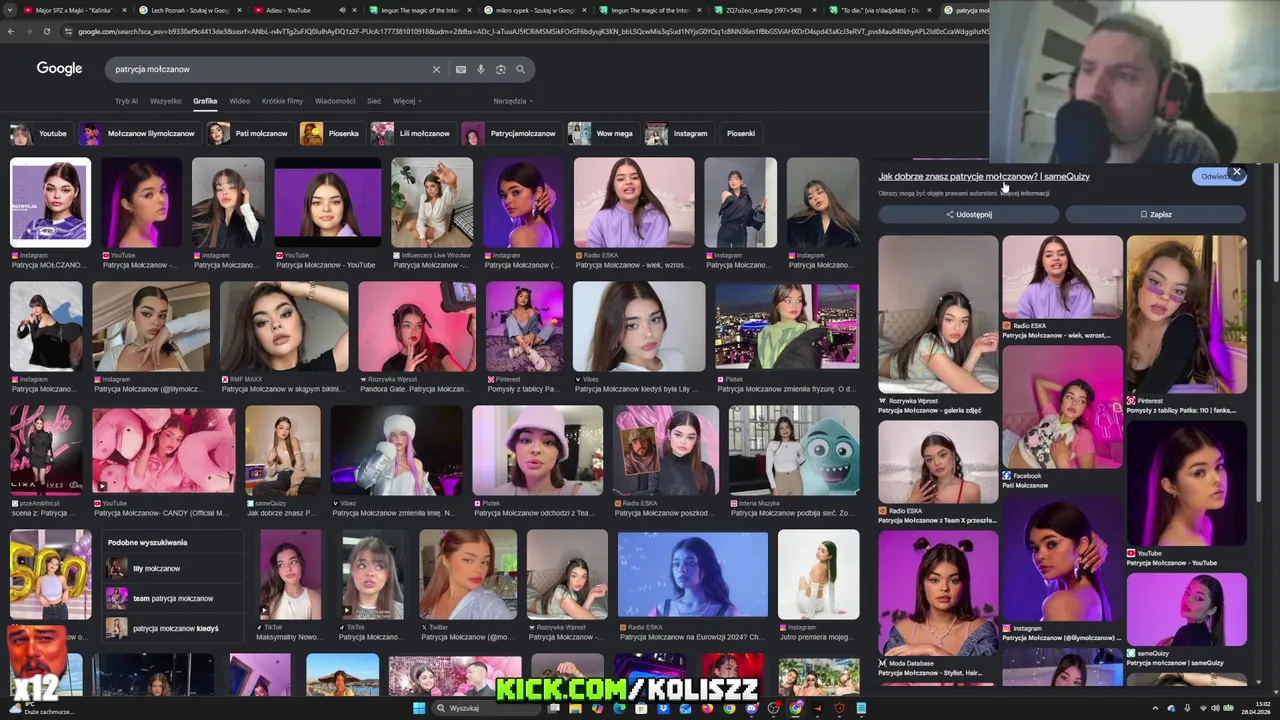Viewport: 1280px width, 720px height.
Task: Click the Windows taskbar Wyszukaj search box
Action: [x=485, y=708]
